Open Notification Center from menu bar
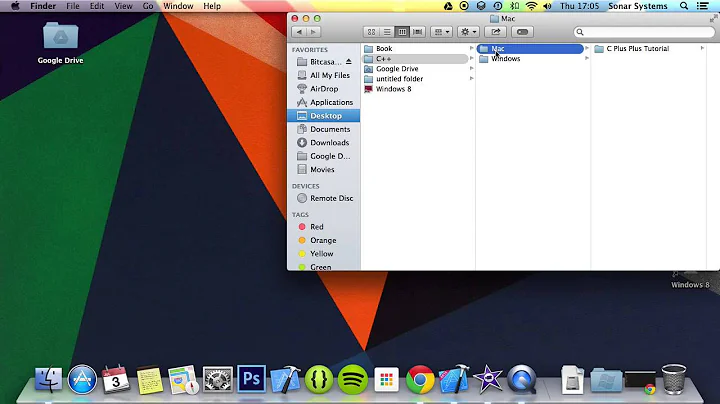720x404 pixels. 703,6
